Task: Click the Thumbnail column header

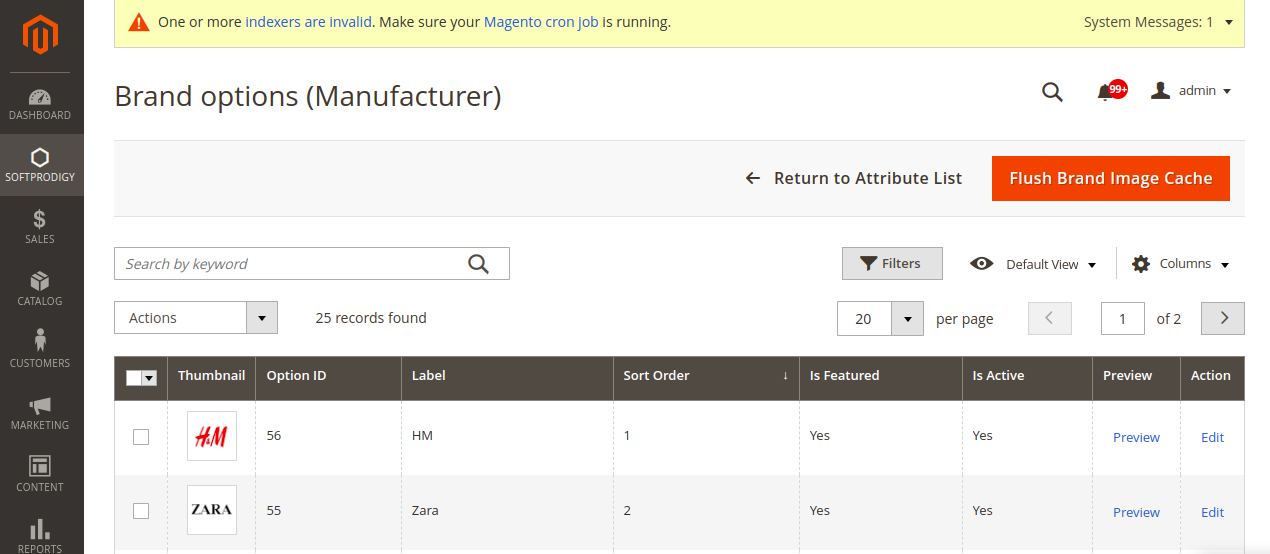Action: (211, 376)
